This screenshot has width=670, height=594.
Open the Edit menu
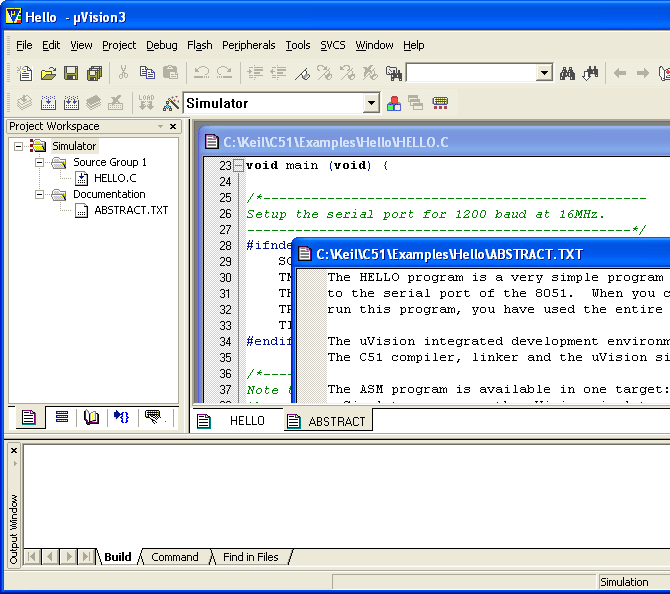pyautogui.click(x=51, y=45)
